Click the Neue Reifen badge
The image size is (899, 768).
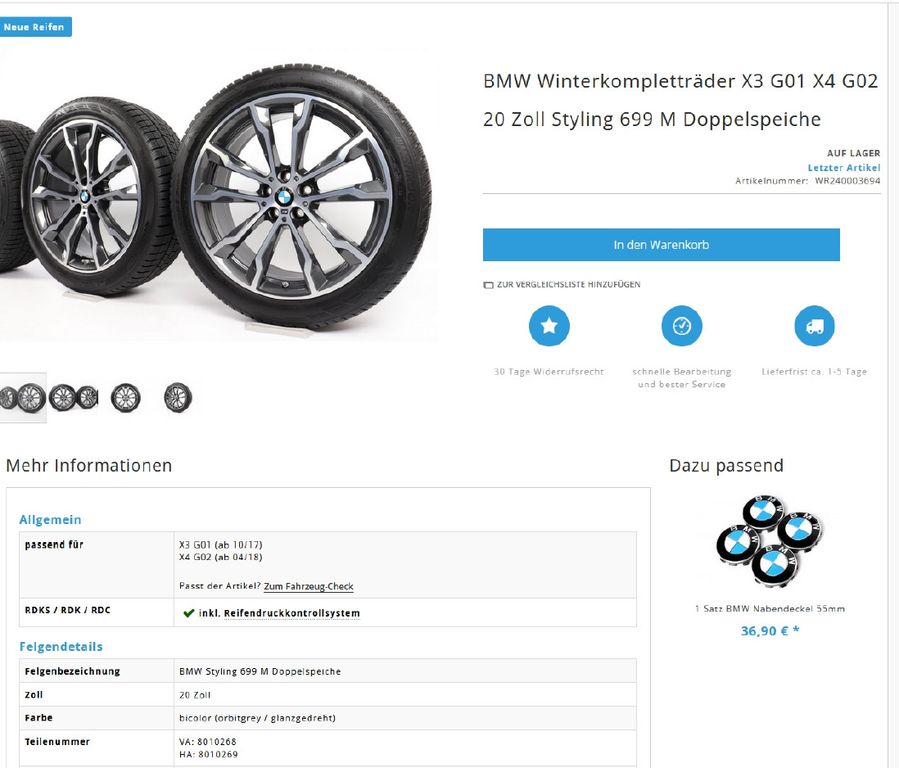coord(34,27)
